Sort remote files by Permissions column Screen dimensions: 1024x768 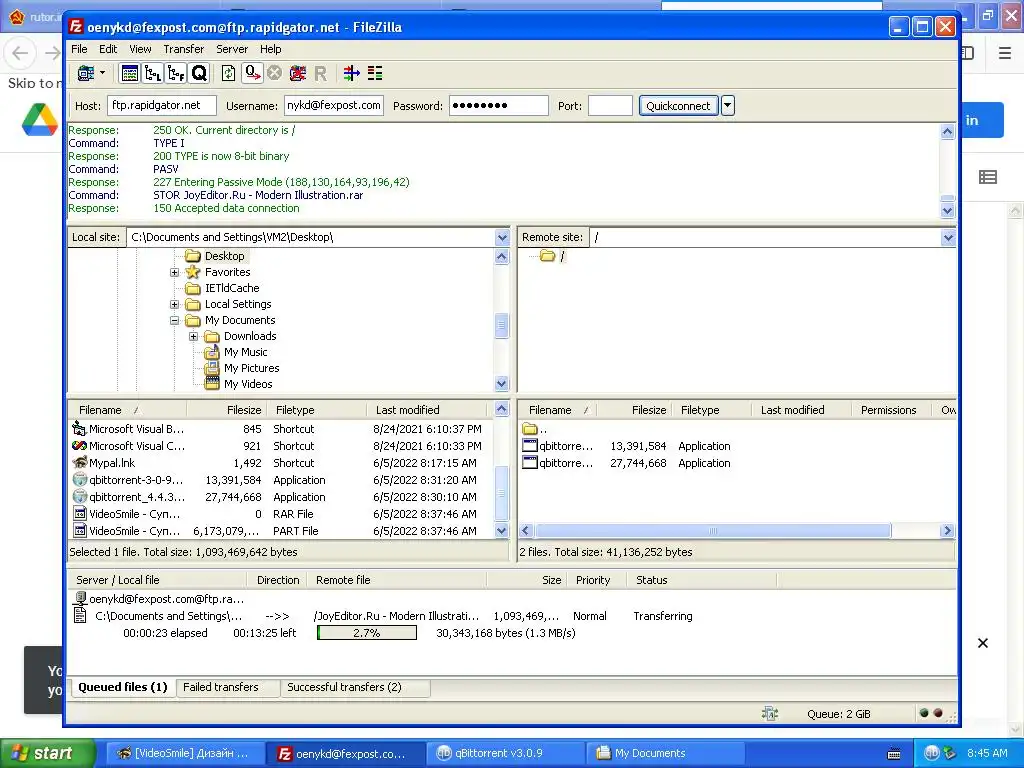point(891,410)
